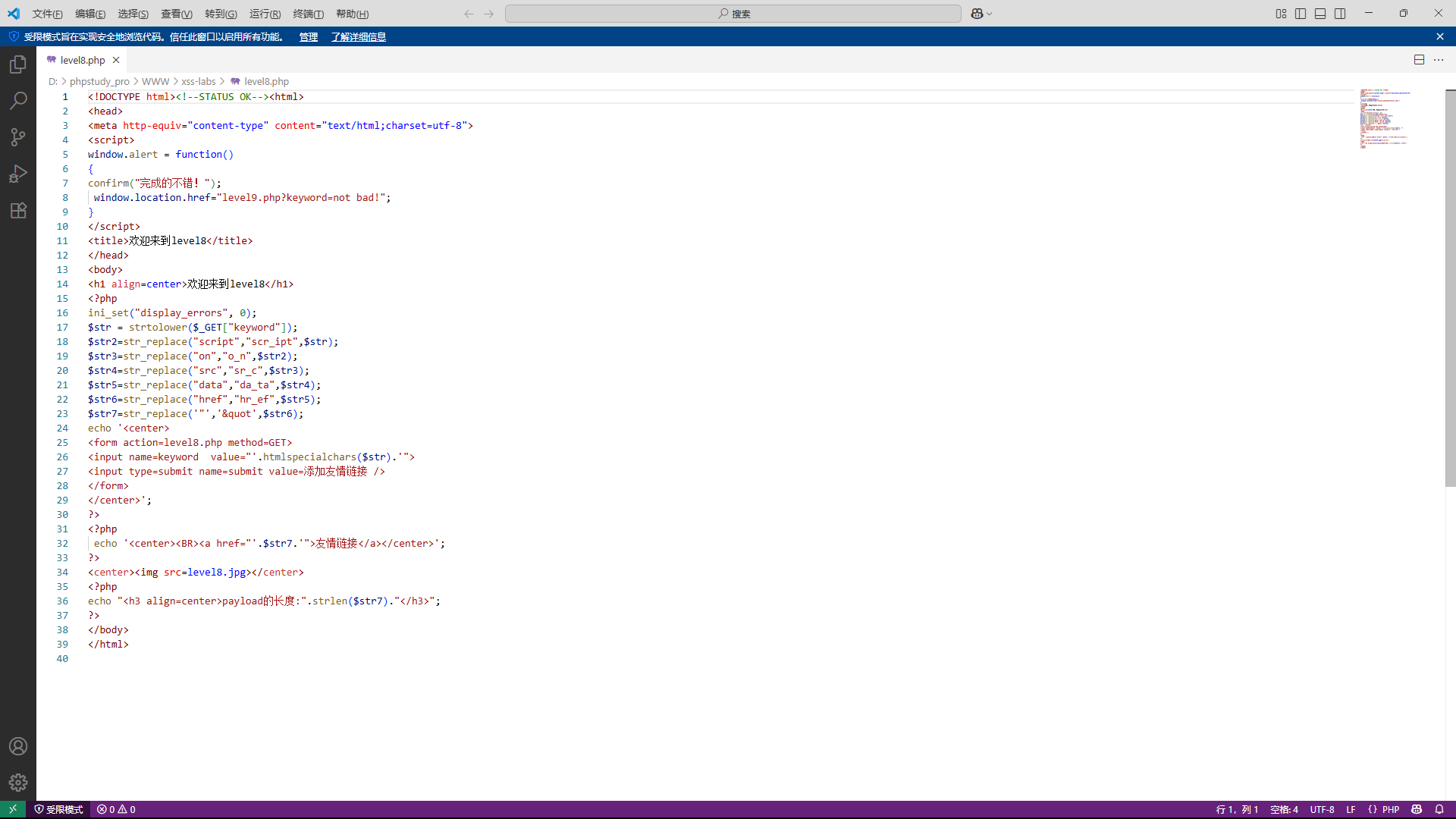Open the Explorer view in activity bar
The width and height of the screenshot is (1456, 819).
click(18, 64)
